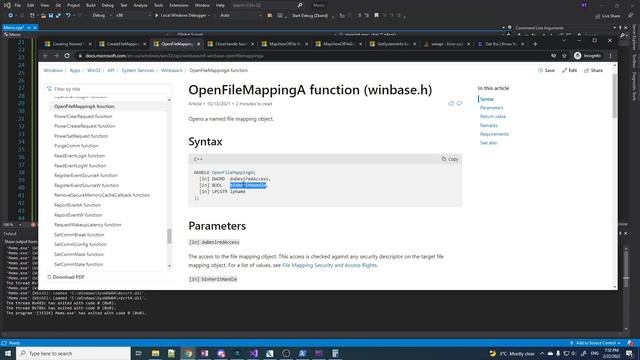Follow the System Services breadcrumb link
The image size is (640, 360).
(x=138, y=70)
